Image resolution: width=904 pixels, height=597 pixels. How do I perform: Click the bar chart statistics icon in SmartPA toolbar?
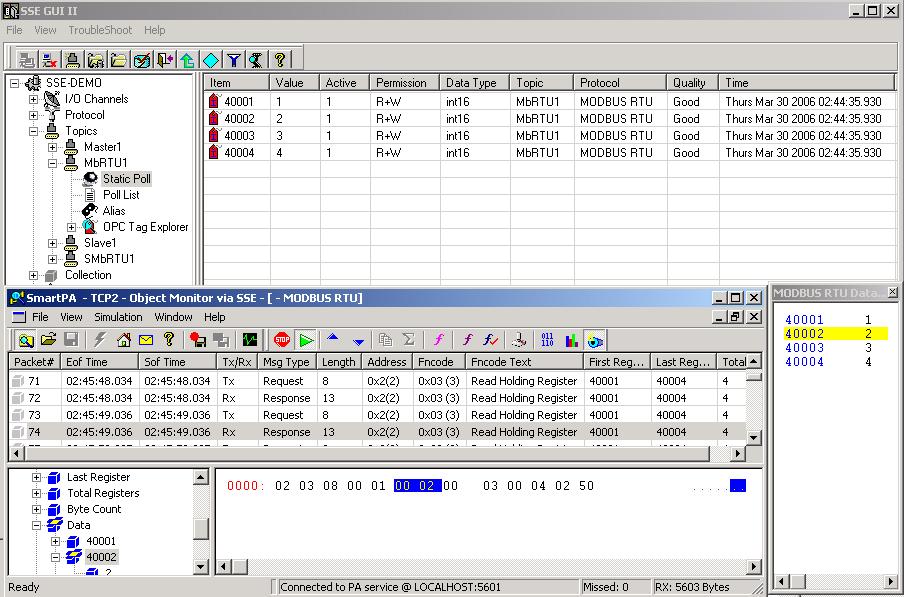point(571,340)
